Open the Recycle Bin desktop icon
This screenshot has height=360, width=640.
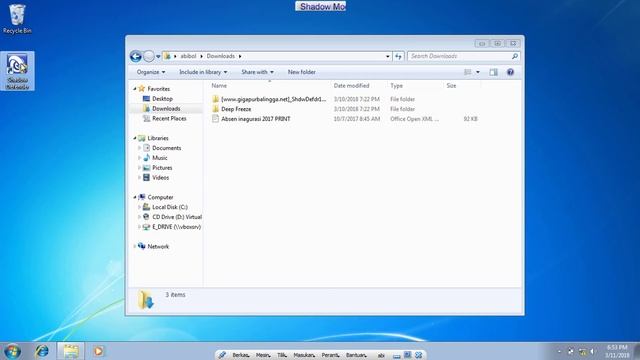(x=17, y=19)
